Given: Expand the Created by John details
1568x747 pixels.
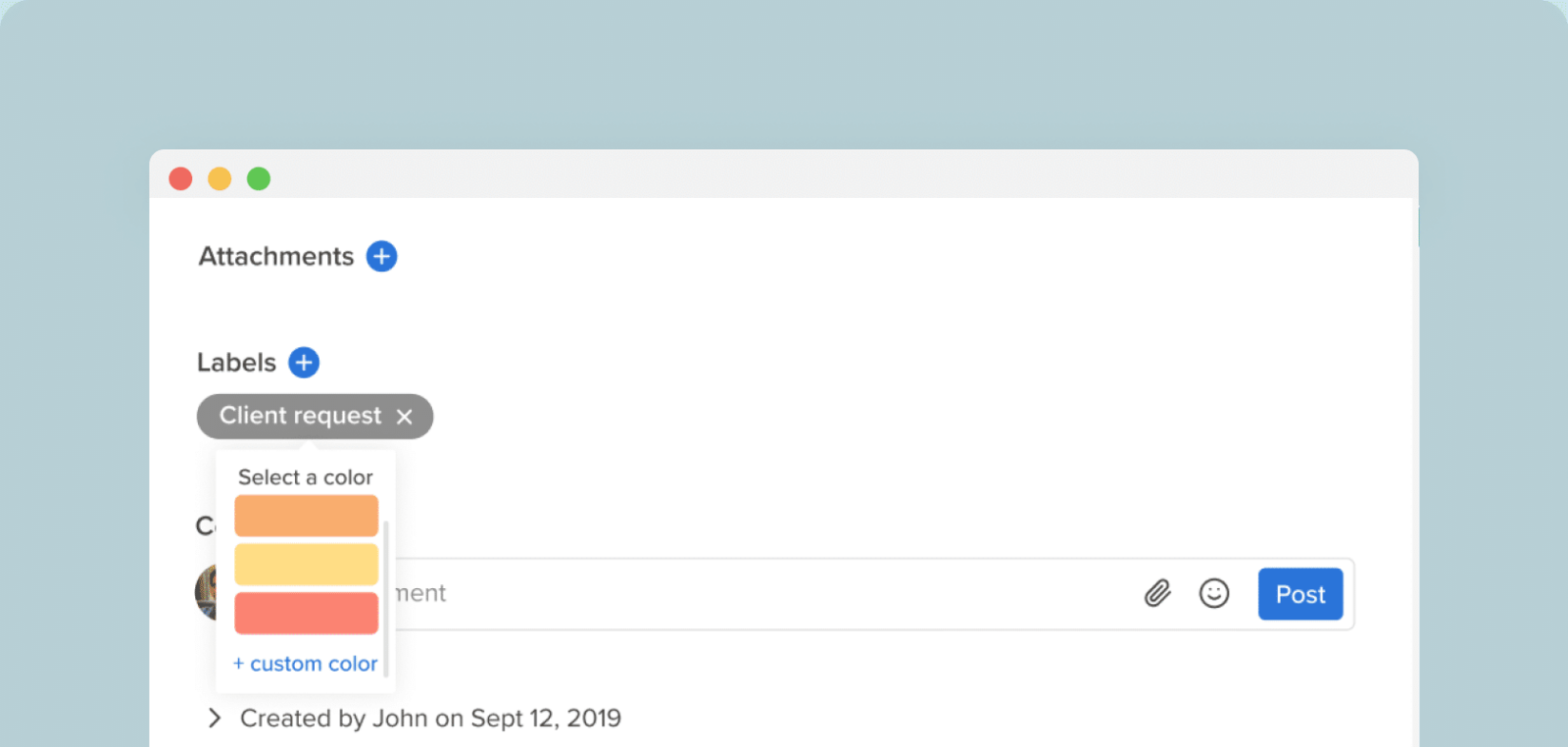Looking at the screenshot, I should coord(214,718).
